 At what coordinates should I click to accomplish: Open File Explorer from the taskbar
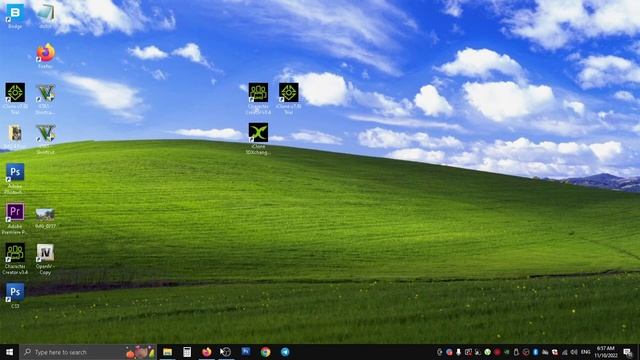tap(167, 352)
